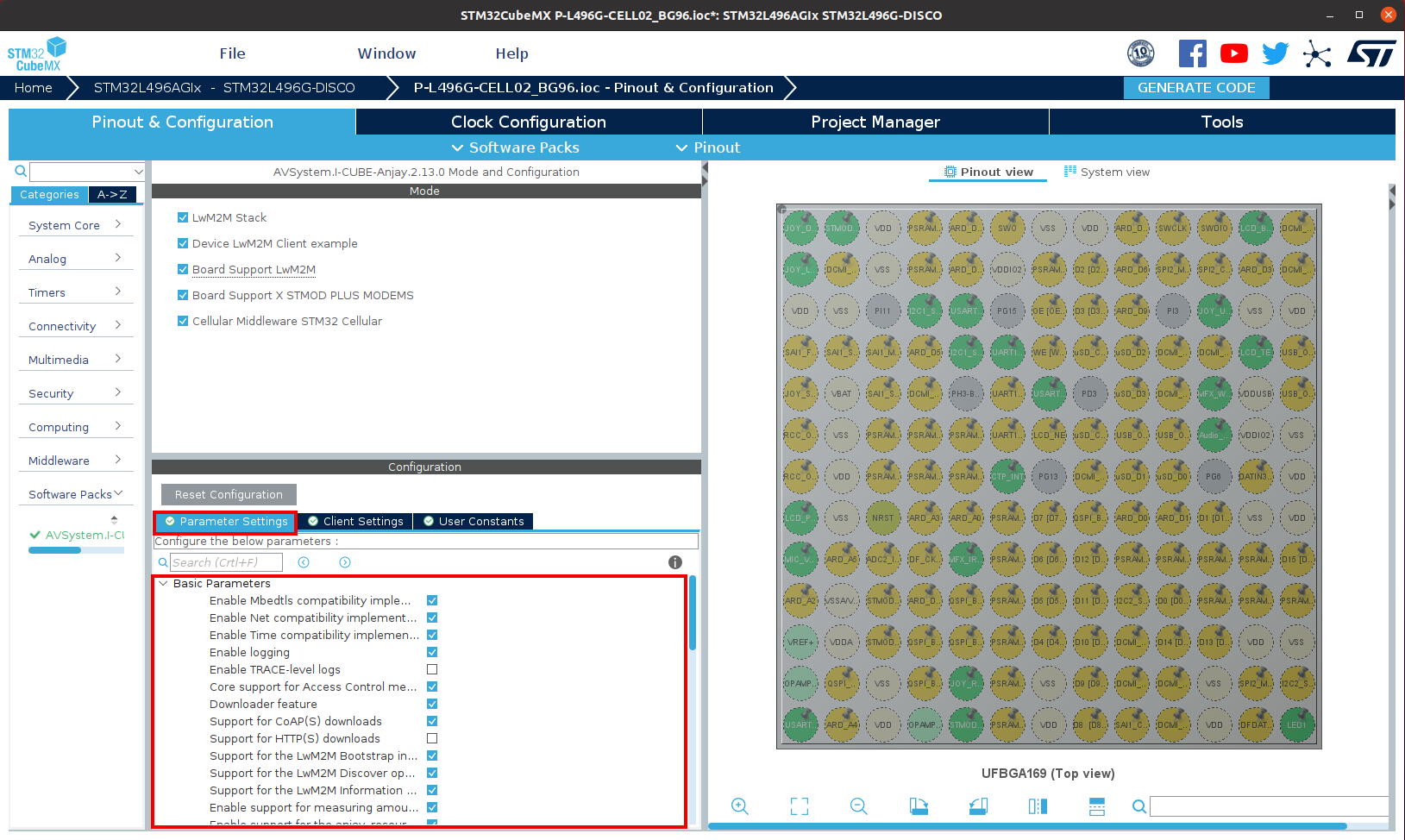Open the Facebook page icon
The height and width of the screenshot is (840, 1405).
(1193, 53)
